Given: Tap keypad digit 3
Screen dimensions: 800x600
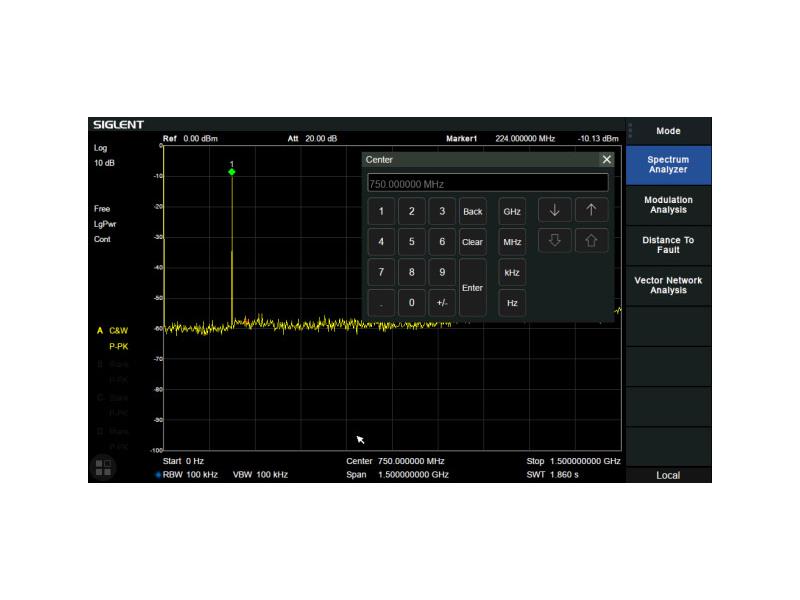Looking at the screenshot, I should [x=442, y=211].
